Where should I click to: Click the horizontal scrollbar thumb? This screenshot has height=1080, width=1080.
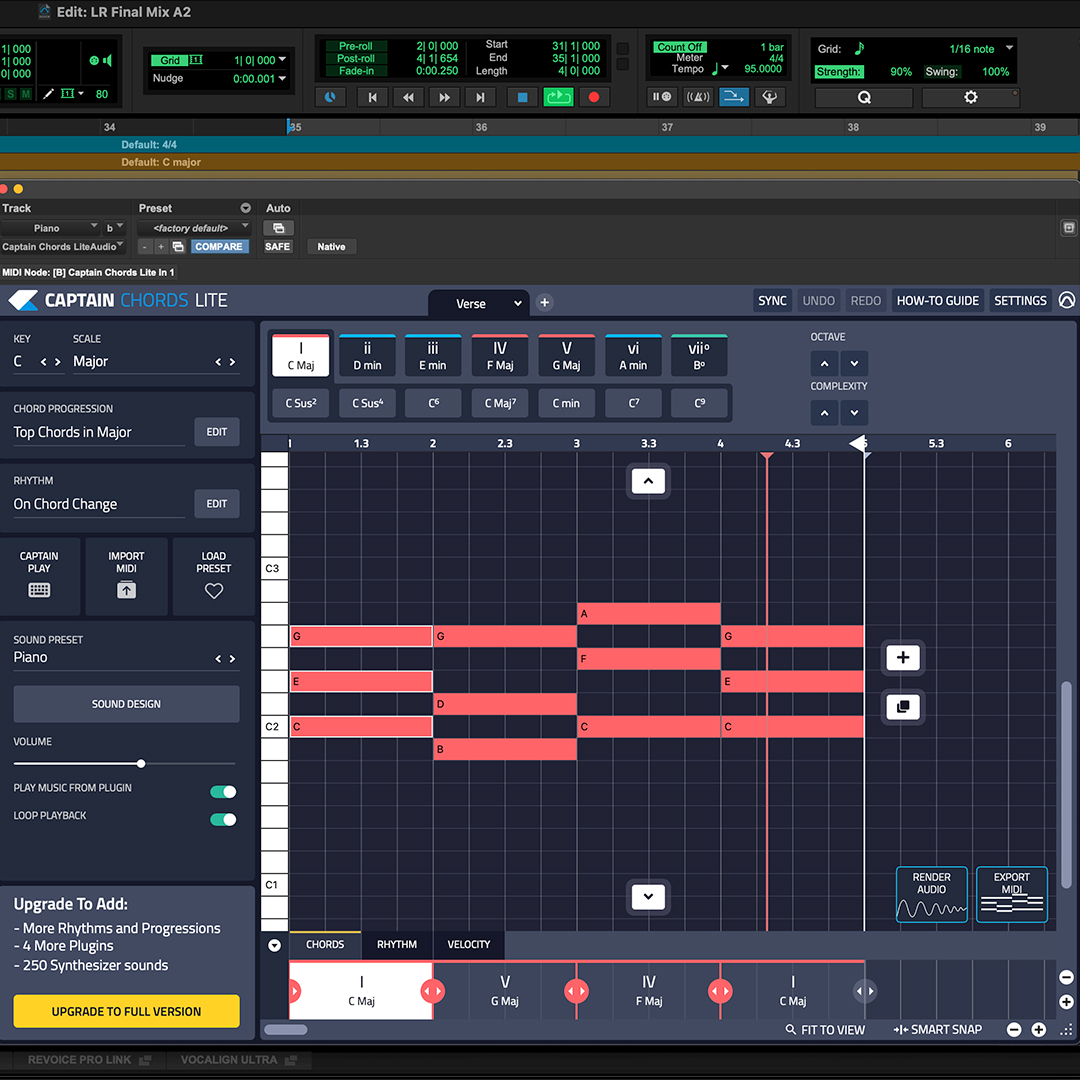point(286,1030)
